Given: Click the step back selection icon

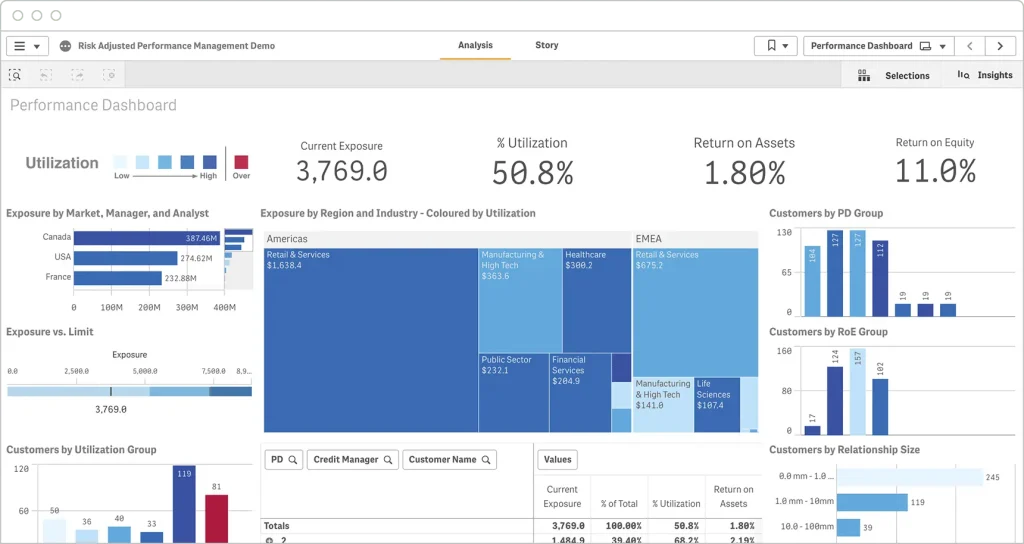Looking at the screenshot, I should [x=46, y=75].
